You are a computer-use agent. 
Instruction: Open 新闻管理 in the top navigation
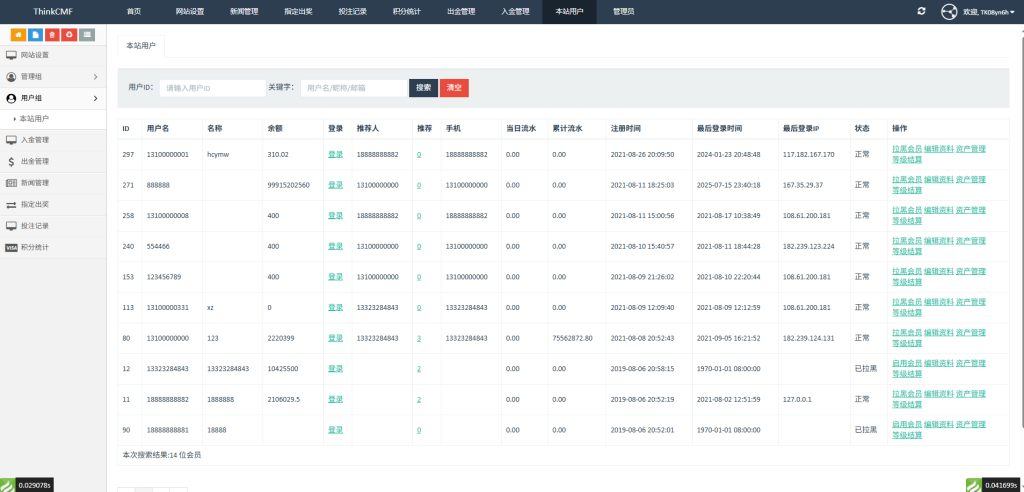point(244,12)
